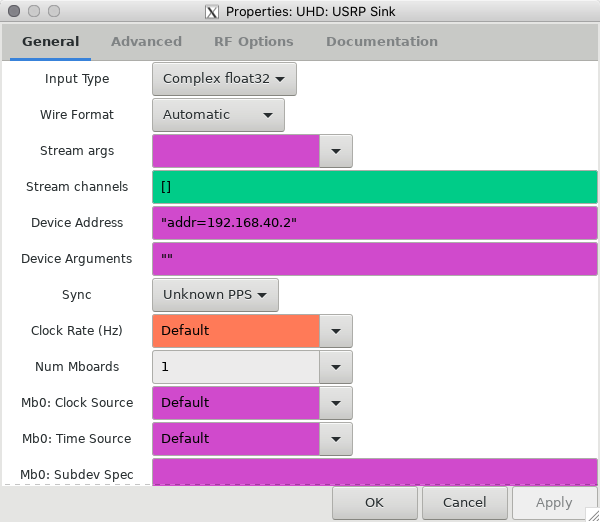Click the X11 icon in the title bar
This screenshot has height=522, width=600.
pyautogui.click(x=212, y=12)
